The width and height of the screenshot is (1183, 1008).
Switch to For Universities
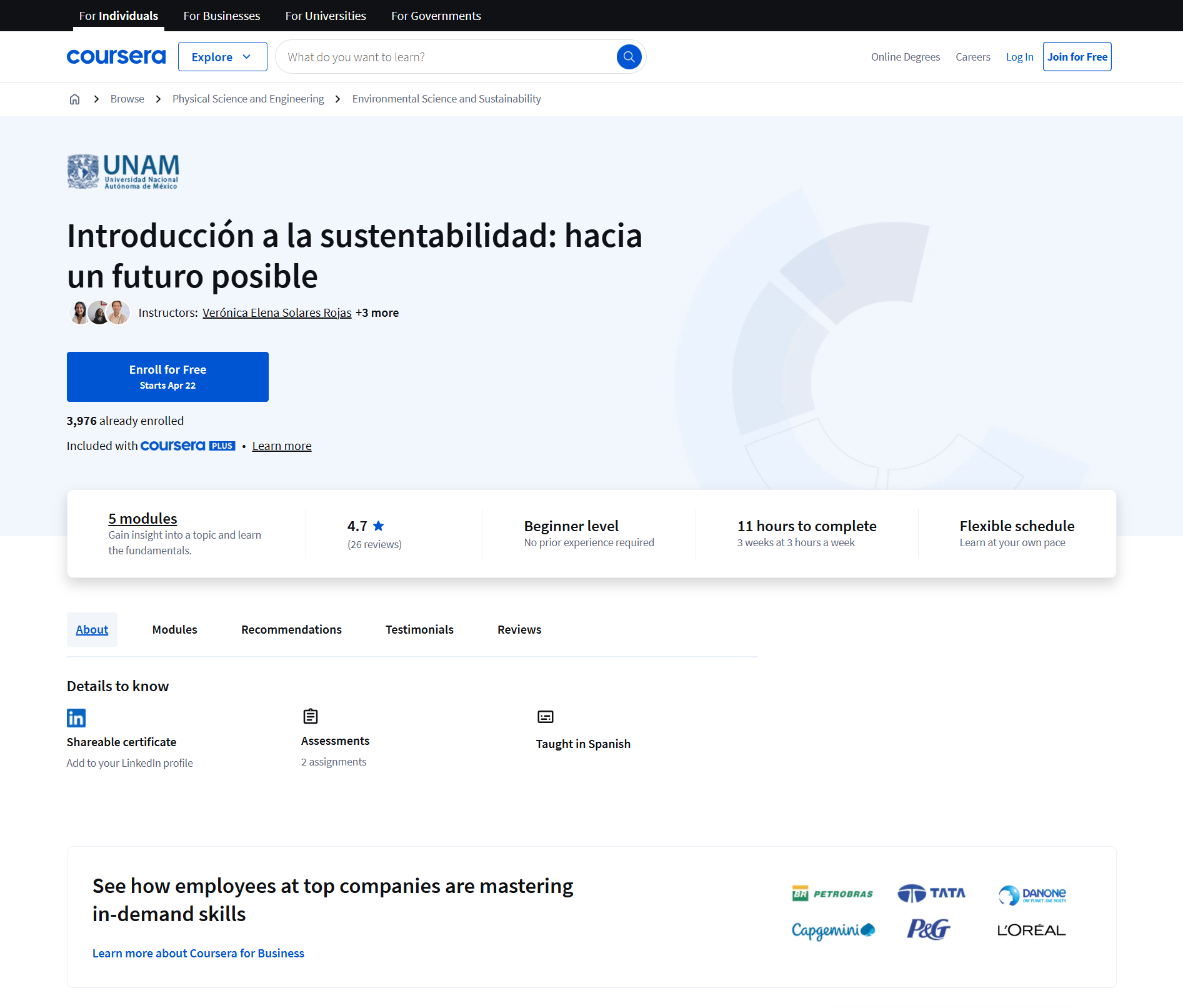click(326, 16)
